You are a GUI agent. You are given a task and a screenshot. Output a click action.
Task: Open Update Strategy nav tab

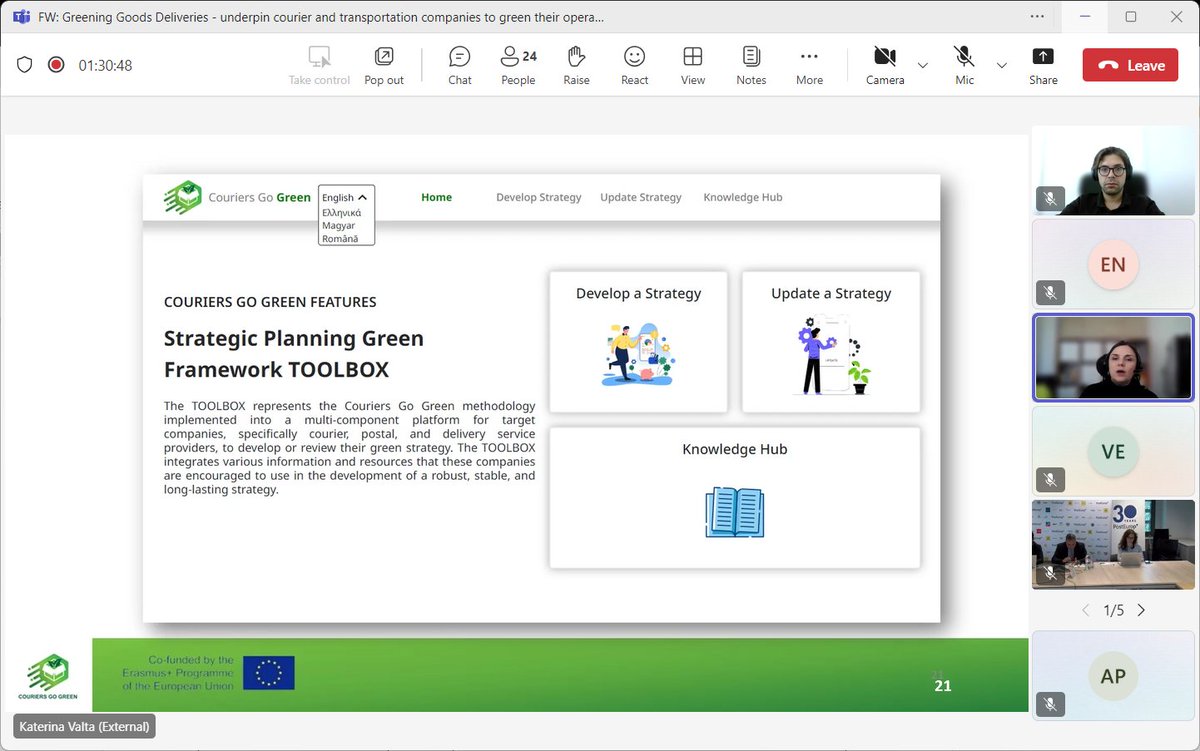tap(641, 197)
